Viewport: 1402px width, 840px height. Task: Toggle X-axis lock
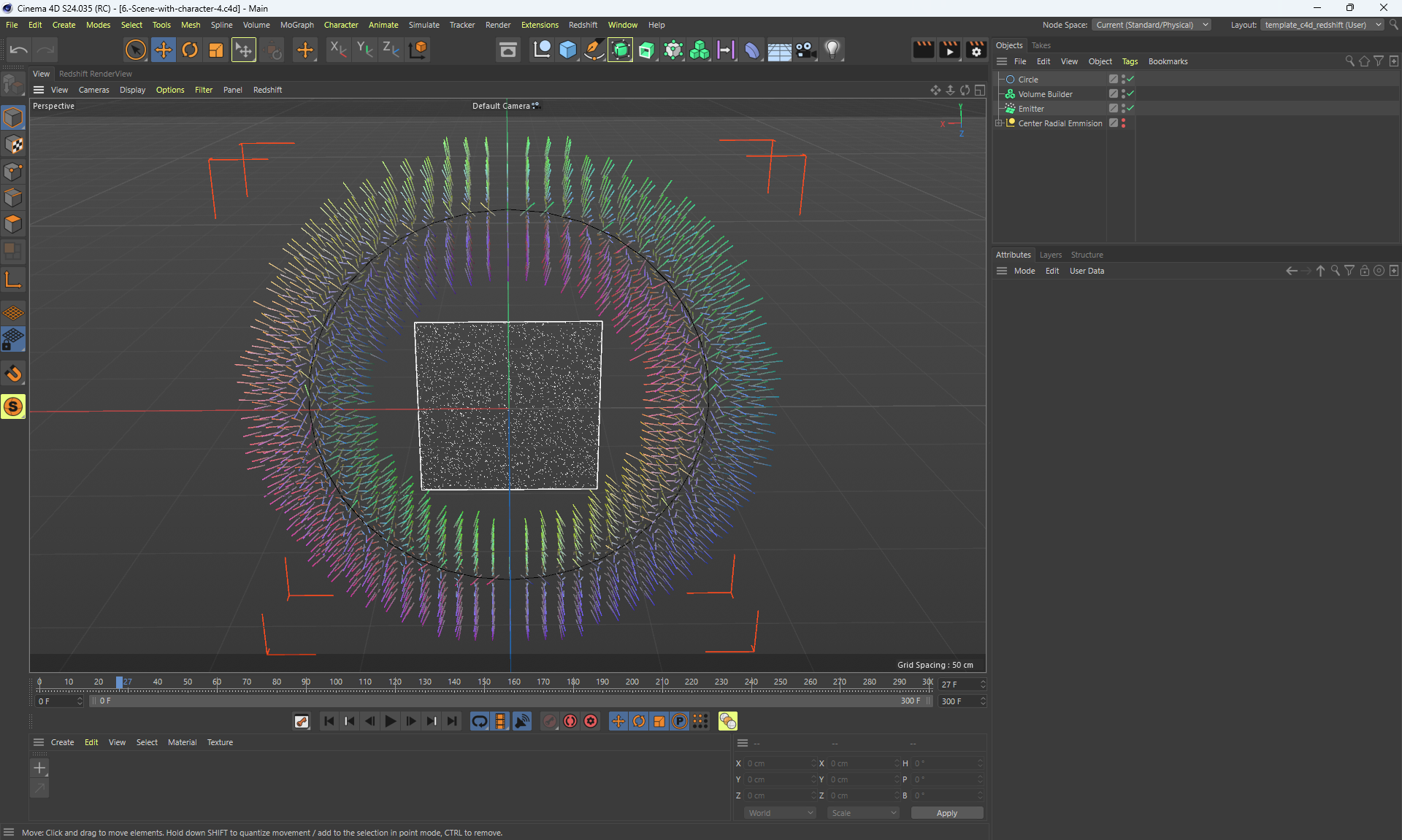tap(337, 50)
